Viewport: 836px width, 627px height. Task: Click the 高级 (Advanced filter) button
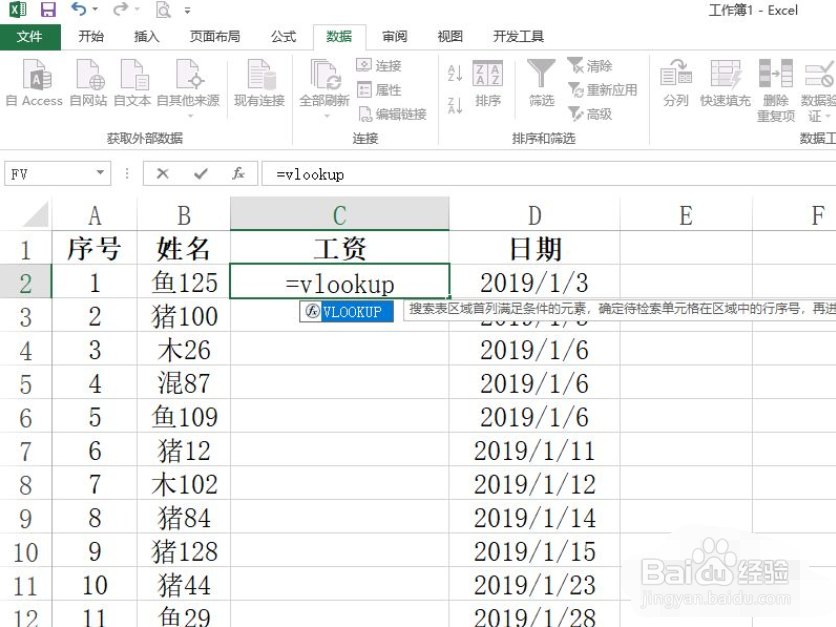coord(590,114)
